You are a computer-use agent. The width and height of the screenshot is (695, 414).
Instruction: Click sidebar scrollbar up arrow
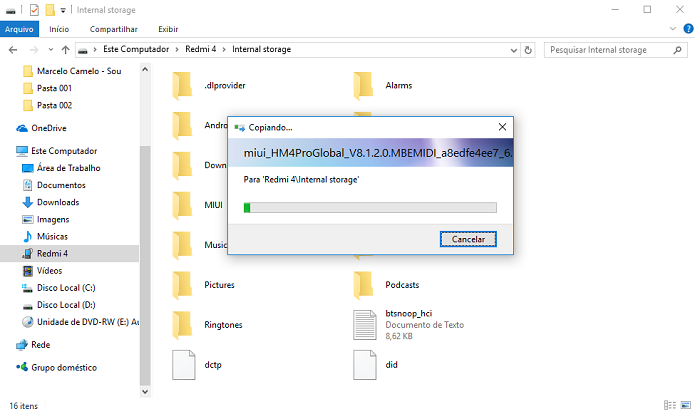click(x=145, y=70)
